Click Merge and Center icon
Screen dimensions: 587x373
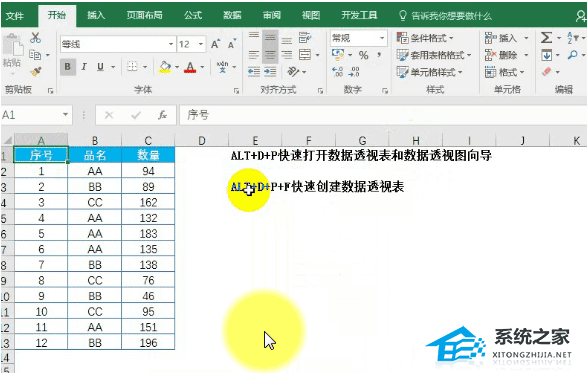tap(305, 55)
